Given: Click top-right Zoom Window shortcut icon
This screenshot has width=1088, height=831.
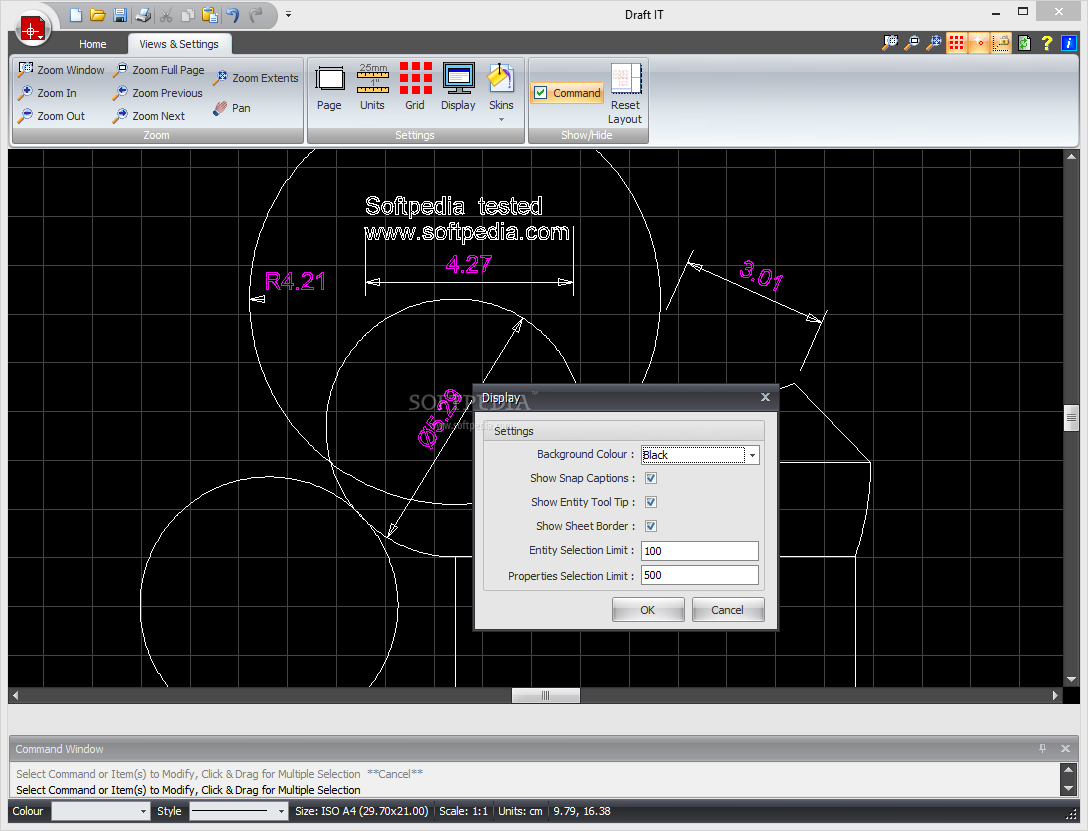Looking at the screenshot, I should click(890, 43).
